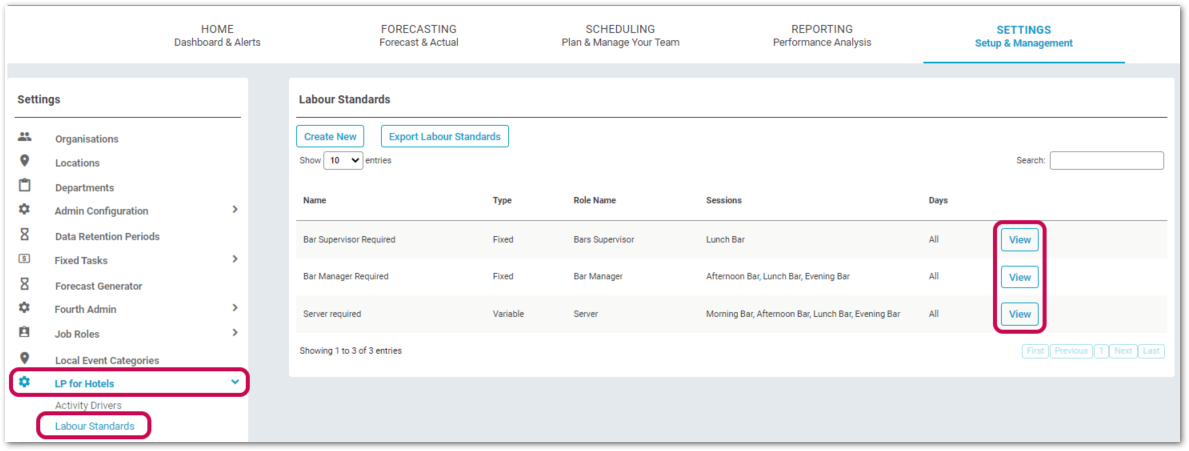Click the Job Roles badge icon
This screenshot has width=1189, height=451.
24,332
